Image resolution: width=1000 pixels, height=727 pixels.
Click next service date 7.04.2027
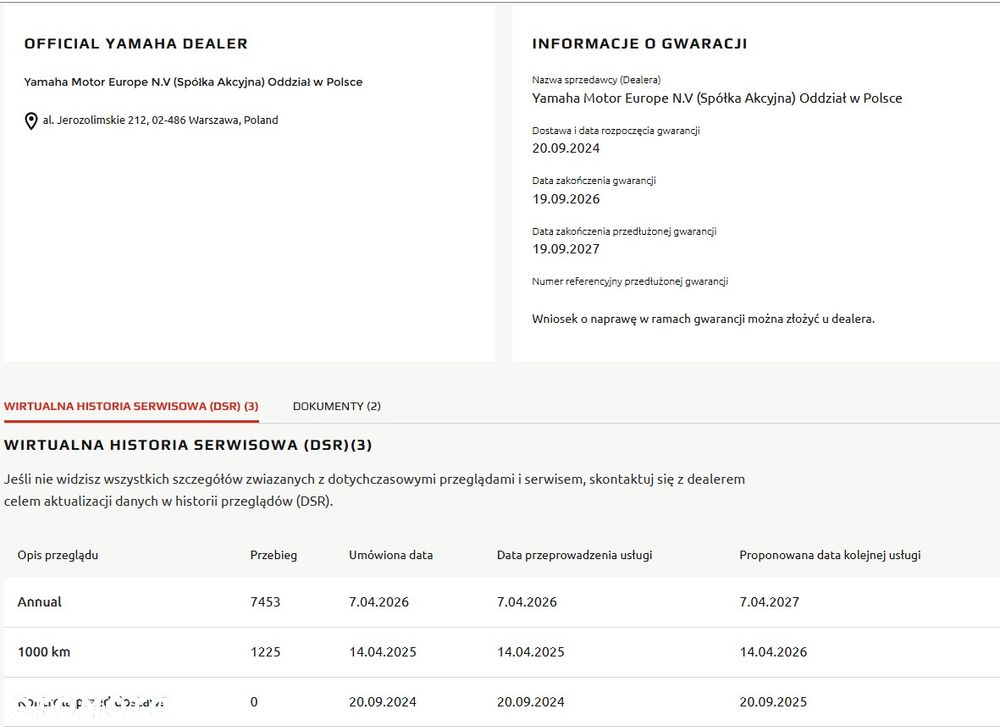click(x=769, y=602)
